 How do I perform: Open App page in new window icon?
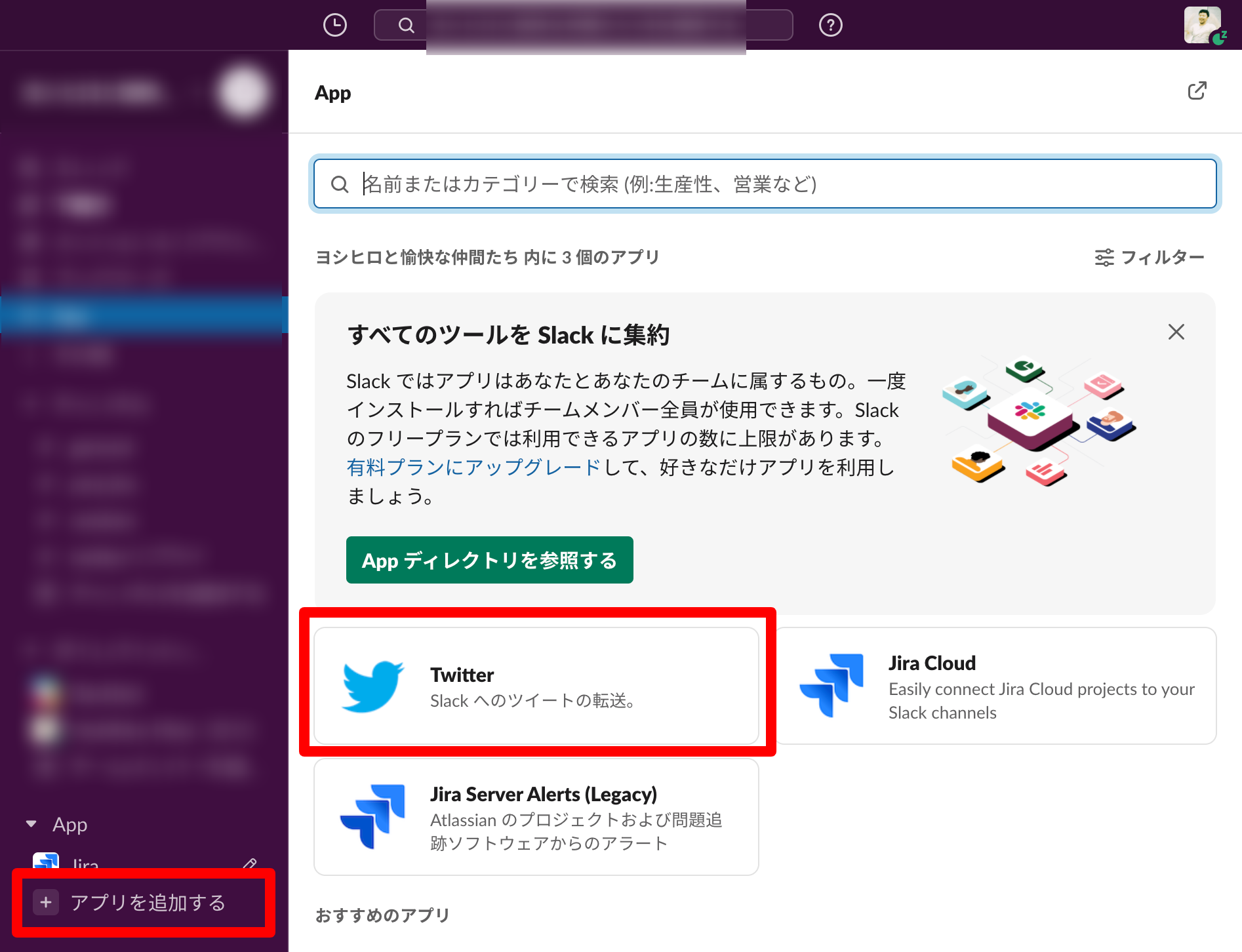click(x=1197, y=91)
